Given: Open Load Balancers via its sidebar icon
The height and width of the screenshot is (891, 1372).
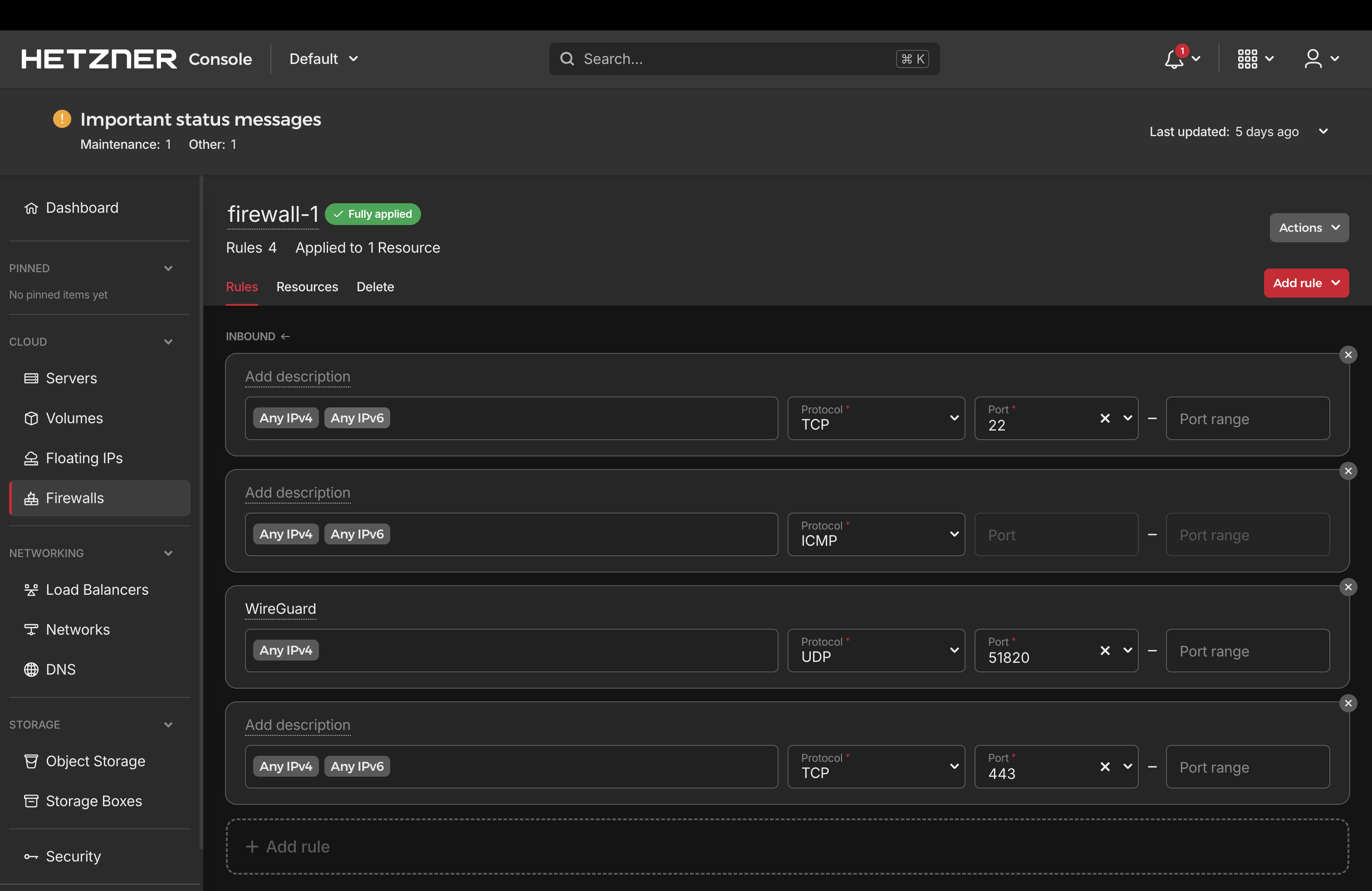Looking at the screenshot, I should (x=32, y=590).
